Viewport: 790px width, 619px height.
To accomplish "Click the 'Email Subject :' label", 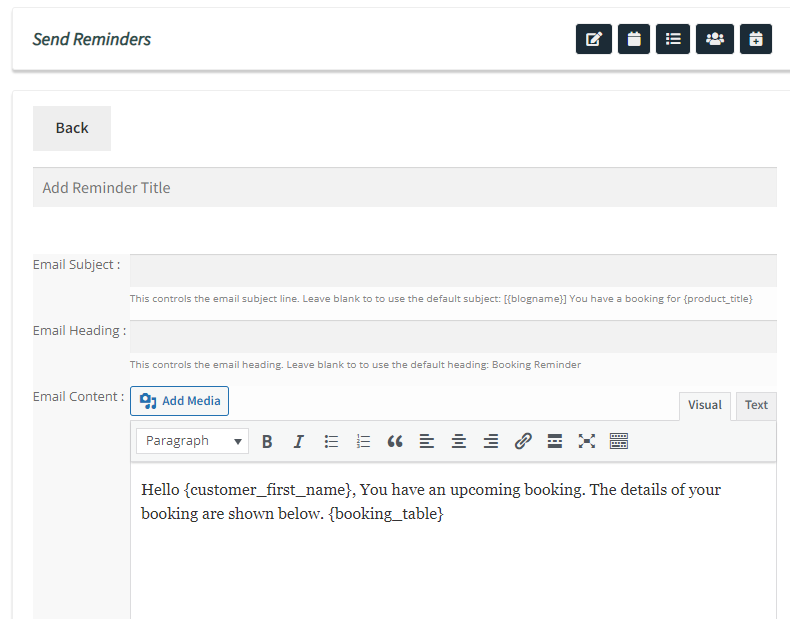I will 77,264.
